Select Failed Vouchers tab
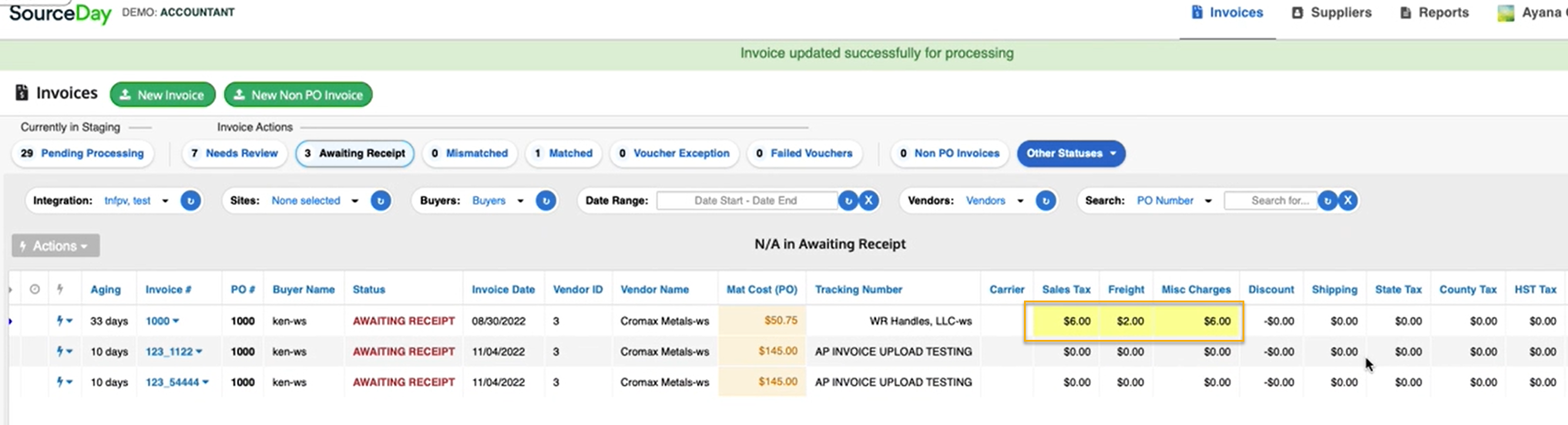The image size is (1568, 425). (x=804, y=153)
